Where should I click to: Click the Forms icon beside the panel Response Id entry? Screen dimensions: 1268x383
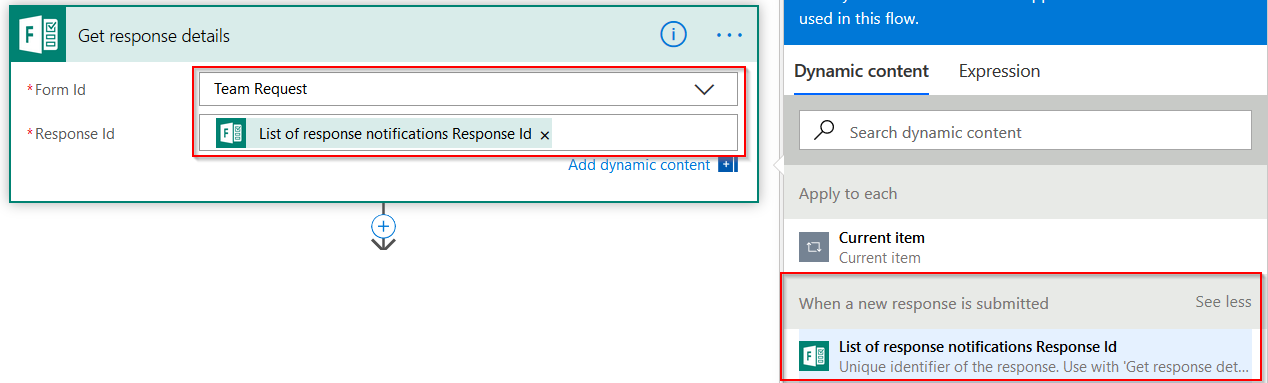pos(814,356)
